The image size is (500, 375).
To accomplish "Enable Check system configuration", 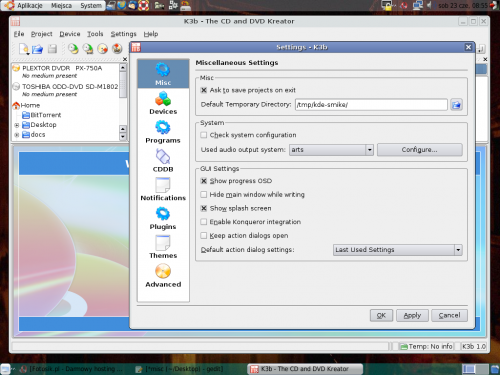I will click(x=204, y=135).
